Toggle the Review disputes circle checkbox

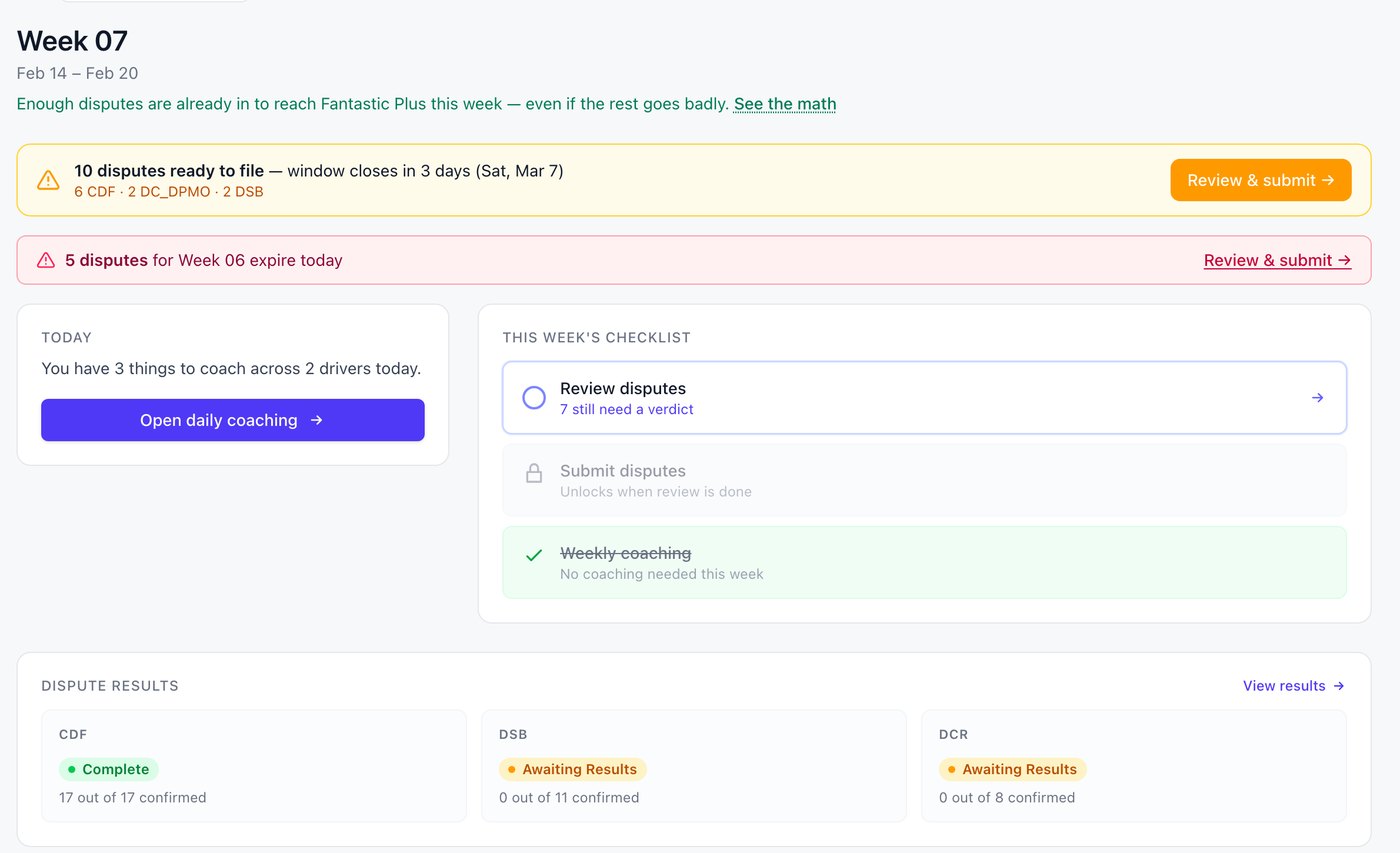[534, 398]
